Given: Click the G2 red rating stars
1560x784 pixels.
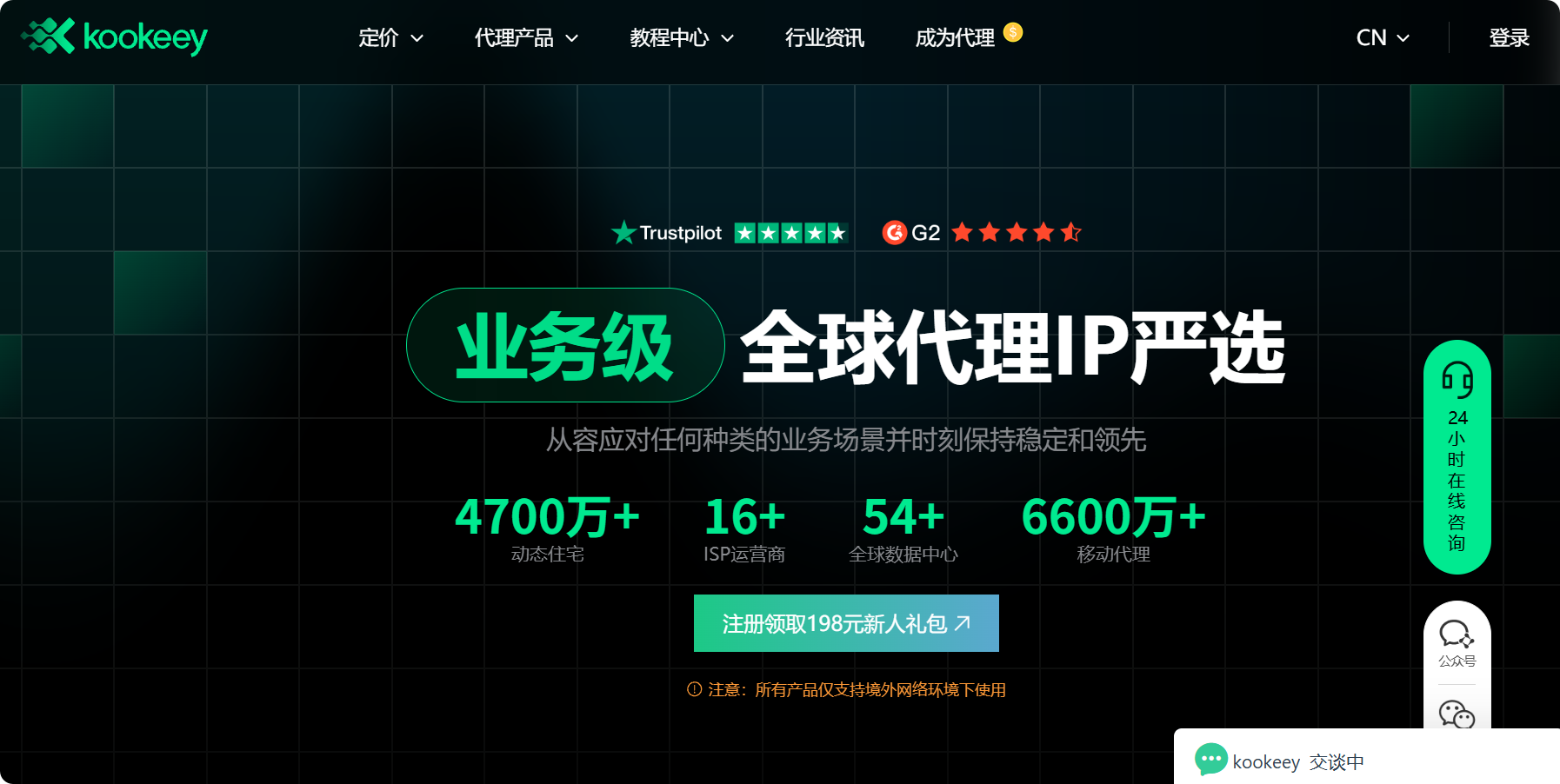Looking at the screenshot, I should pos(1016,232).
